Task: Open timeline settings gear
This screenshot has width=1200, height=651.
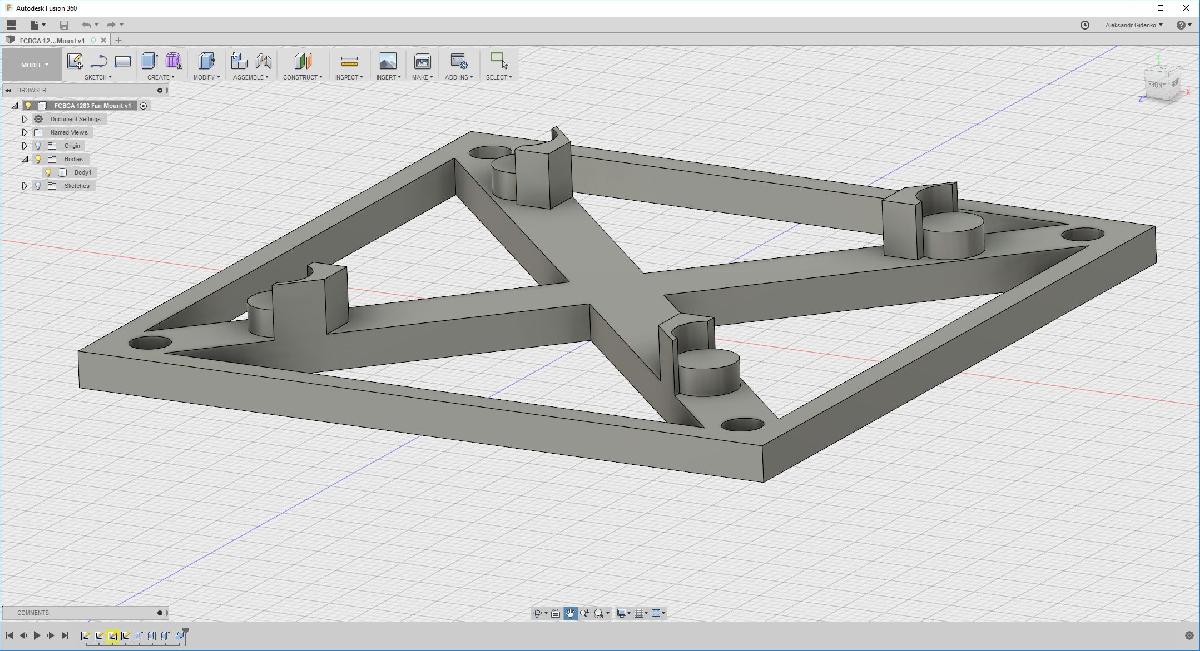Action: pyautogui.click(x=1188, y=635)
